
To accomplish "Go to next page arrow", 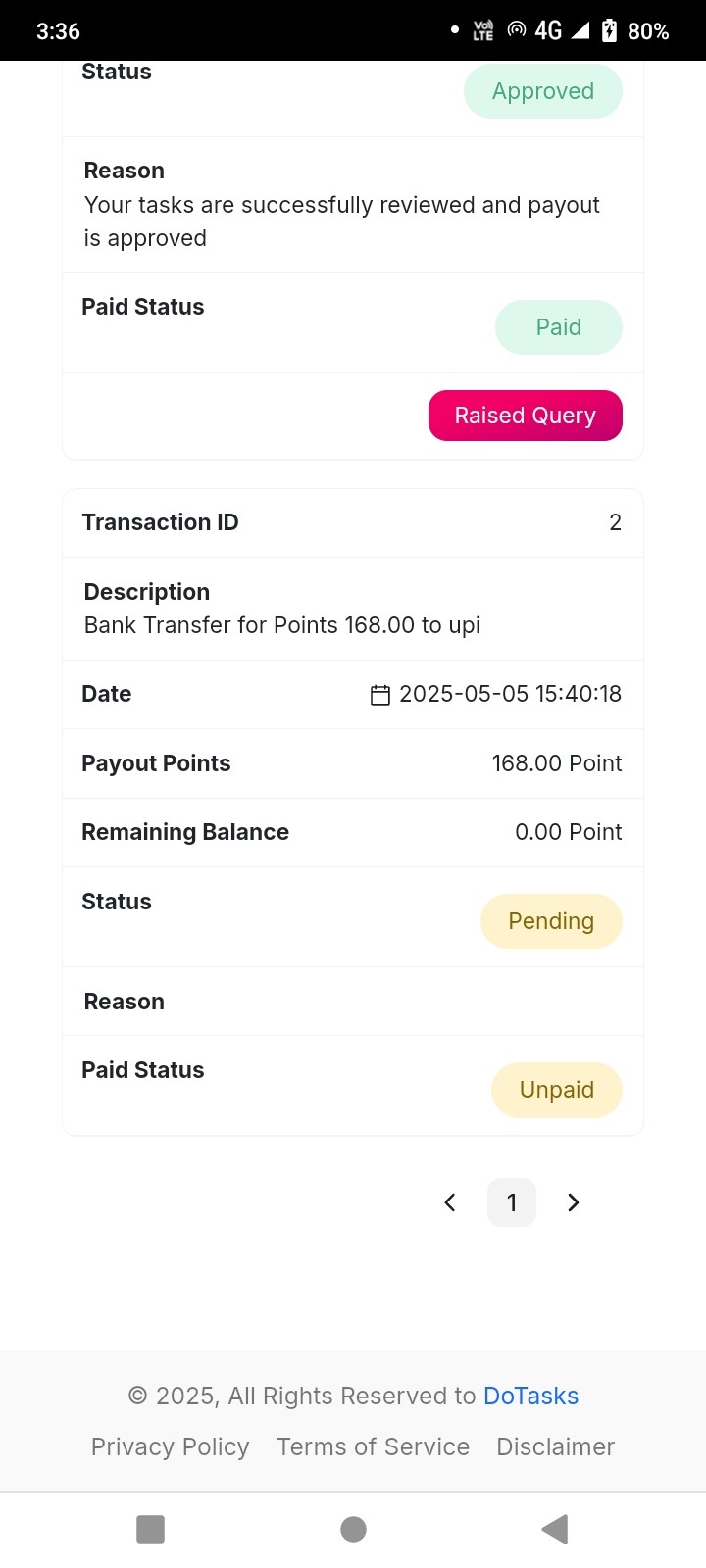I will tap(574, 1202).
